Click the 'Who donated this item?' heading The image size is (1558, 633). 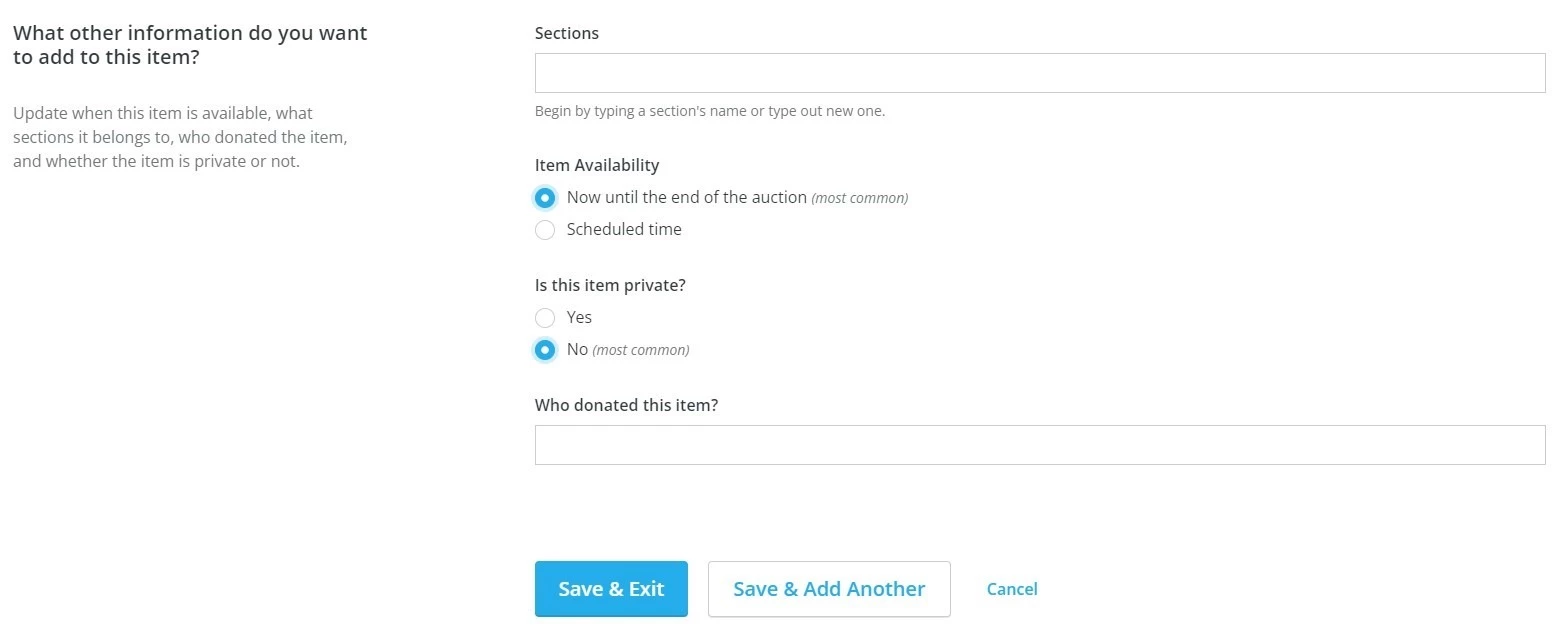626,405
